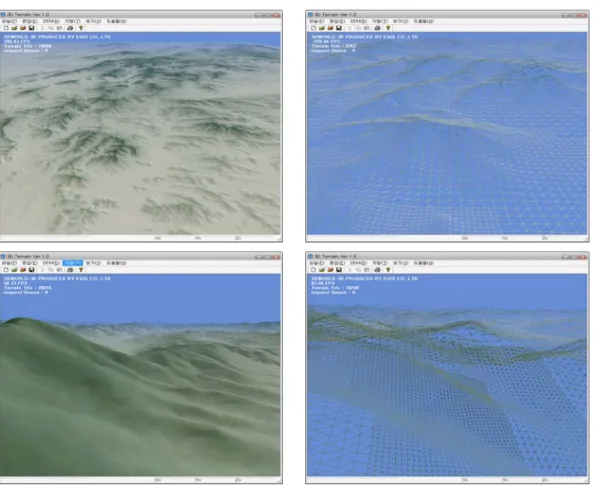Click New document icon in lower-right wireframe window

pyautogui.click(x=313, y=270)
